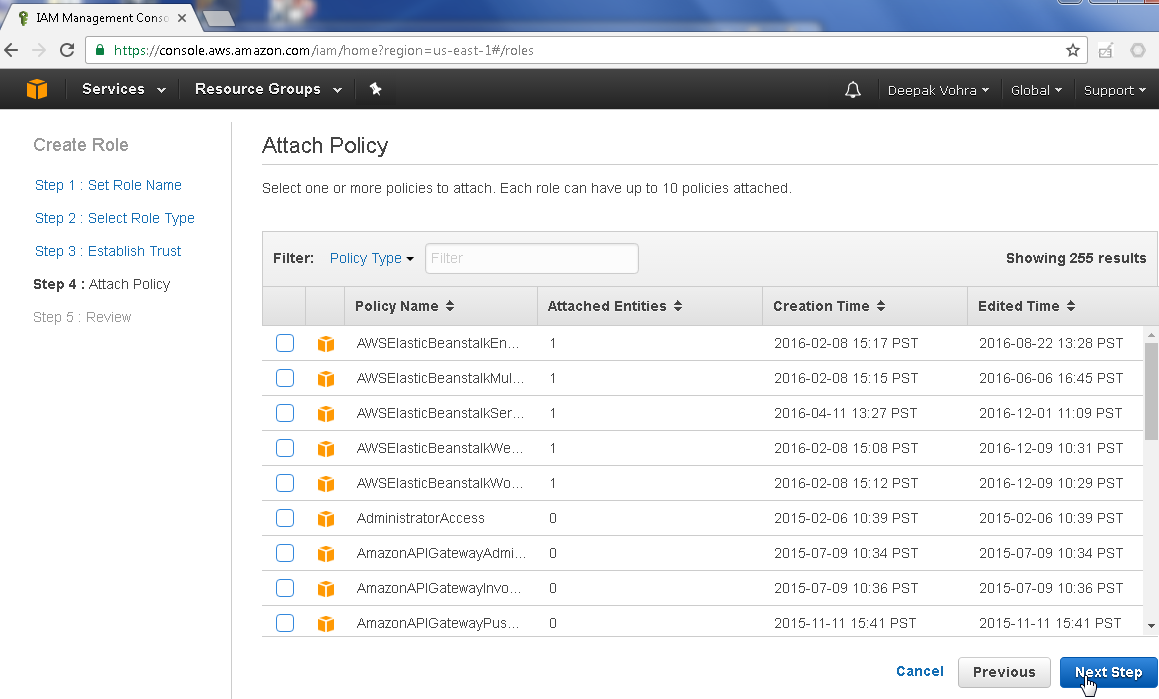Click the browser back arrow
Viewport: 1159px width, 699px height.
click(x=12, y=50)
